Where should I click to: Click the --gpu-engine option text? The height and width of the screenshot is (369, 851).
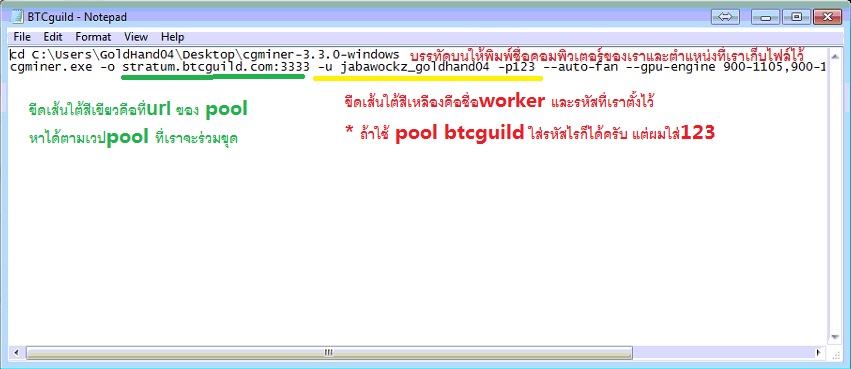[671, 67]
